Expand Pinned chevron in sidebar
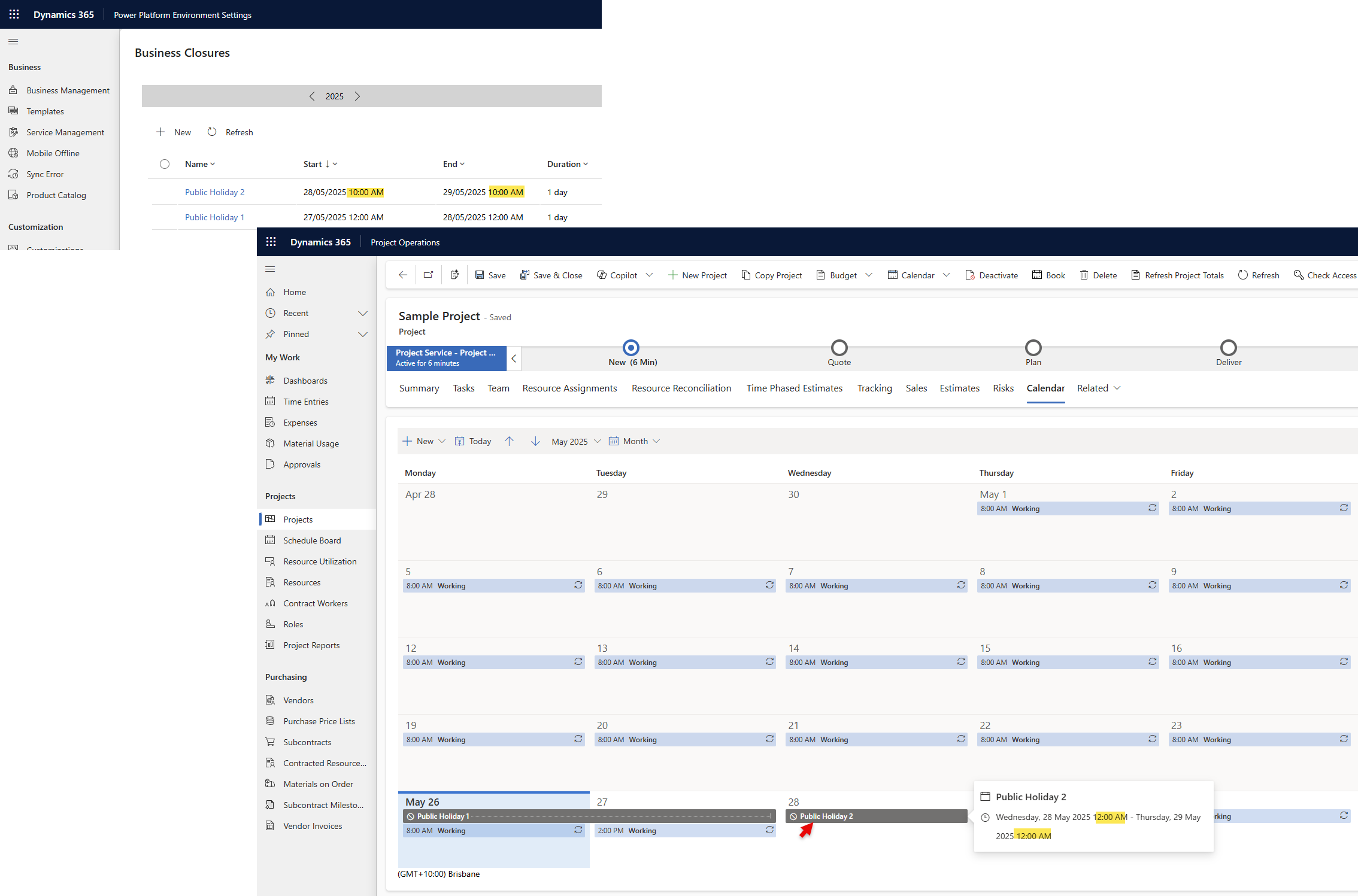 click(x=363, y=334)
